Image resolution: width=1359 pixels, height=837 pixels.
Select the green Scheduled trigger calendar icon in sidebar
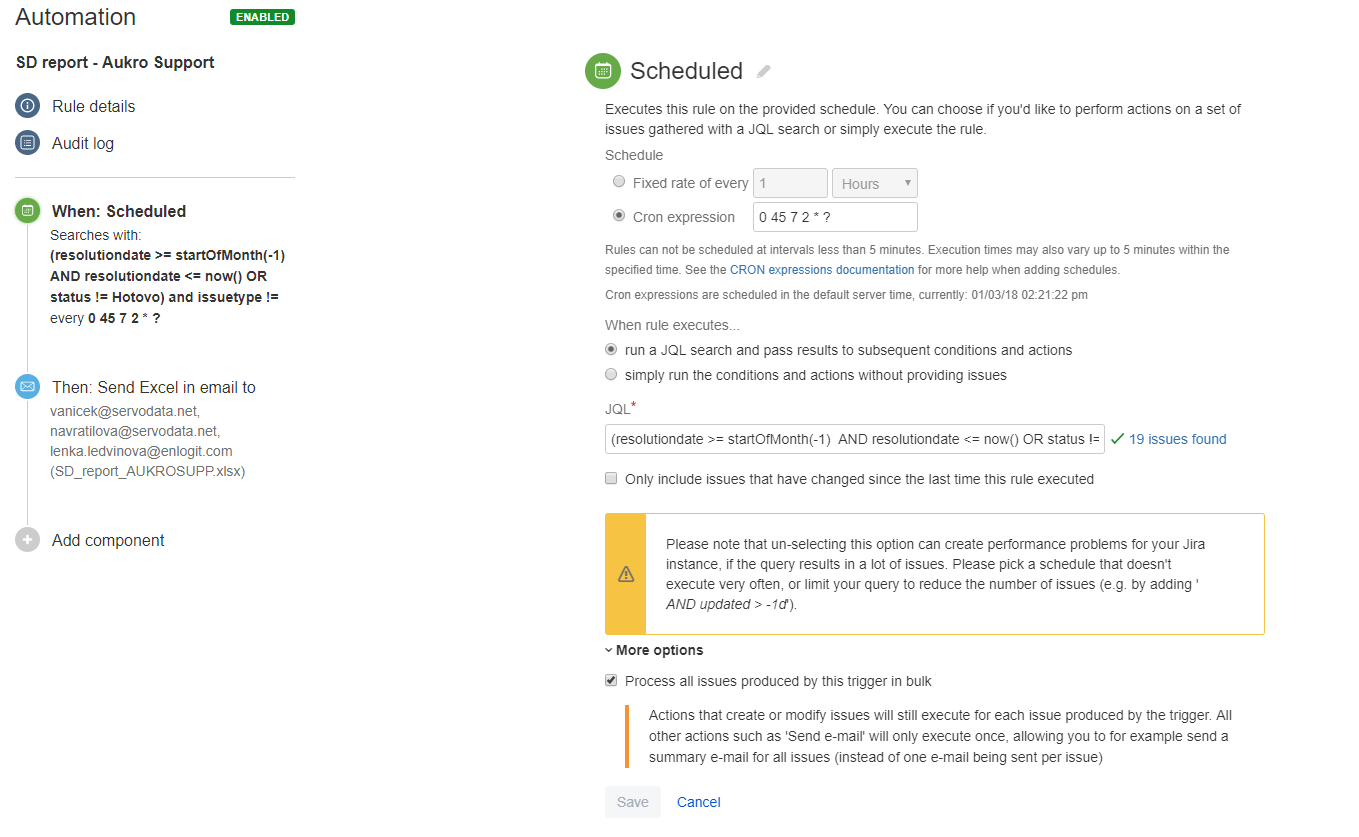(x=27, y=211)
